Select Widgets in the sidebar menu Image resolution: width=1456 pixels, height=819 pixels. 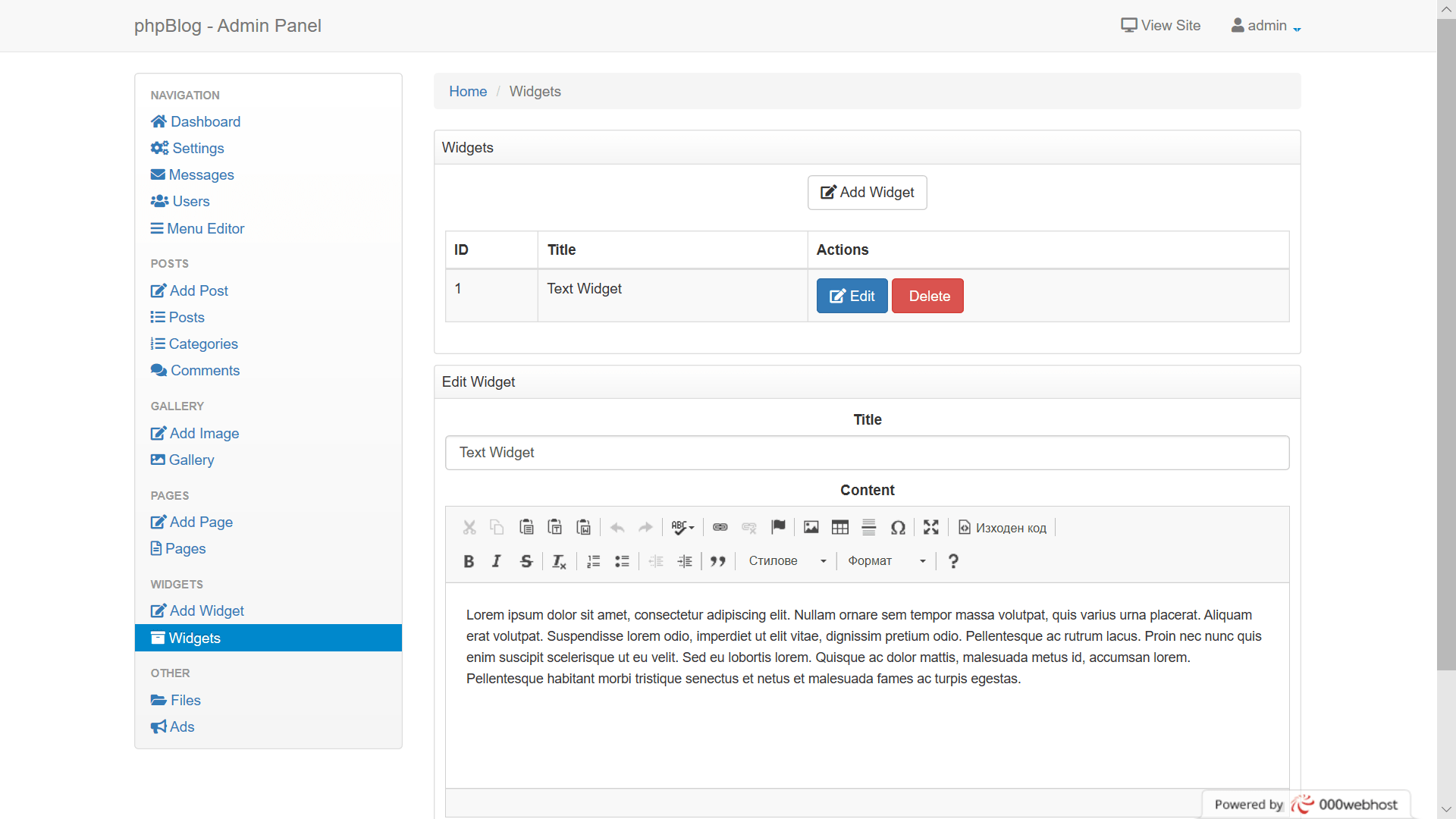coord(194,638)
